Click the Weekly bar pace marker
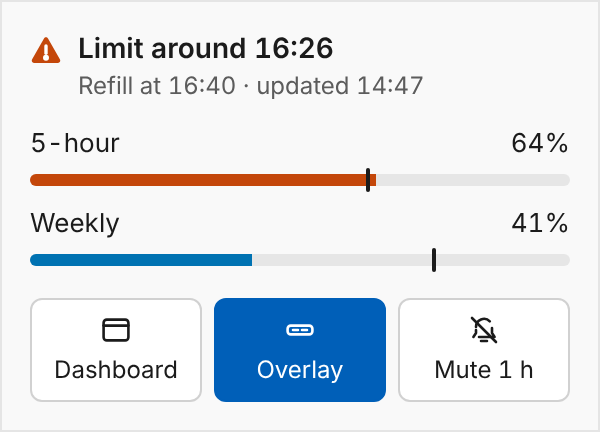The height and width of the screenshot is (432, 600). [434, 260]
